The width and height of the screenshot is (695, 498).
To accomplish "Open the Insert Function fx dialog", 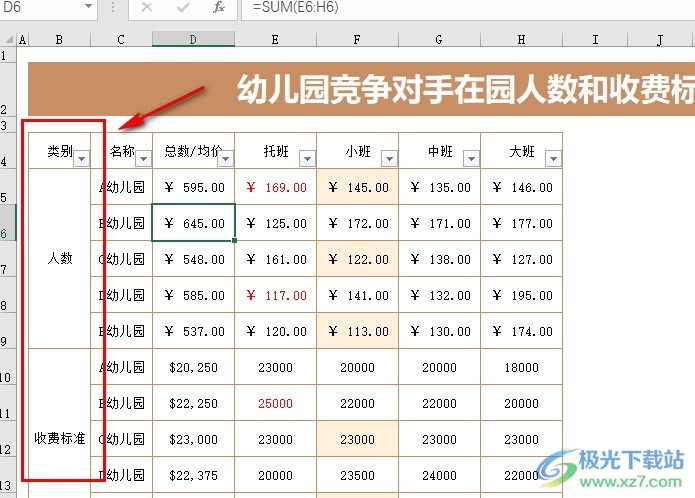I will (219, 7).
